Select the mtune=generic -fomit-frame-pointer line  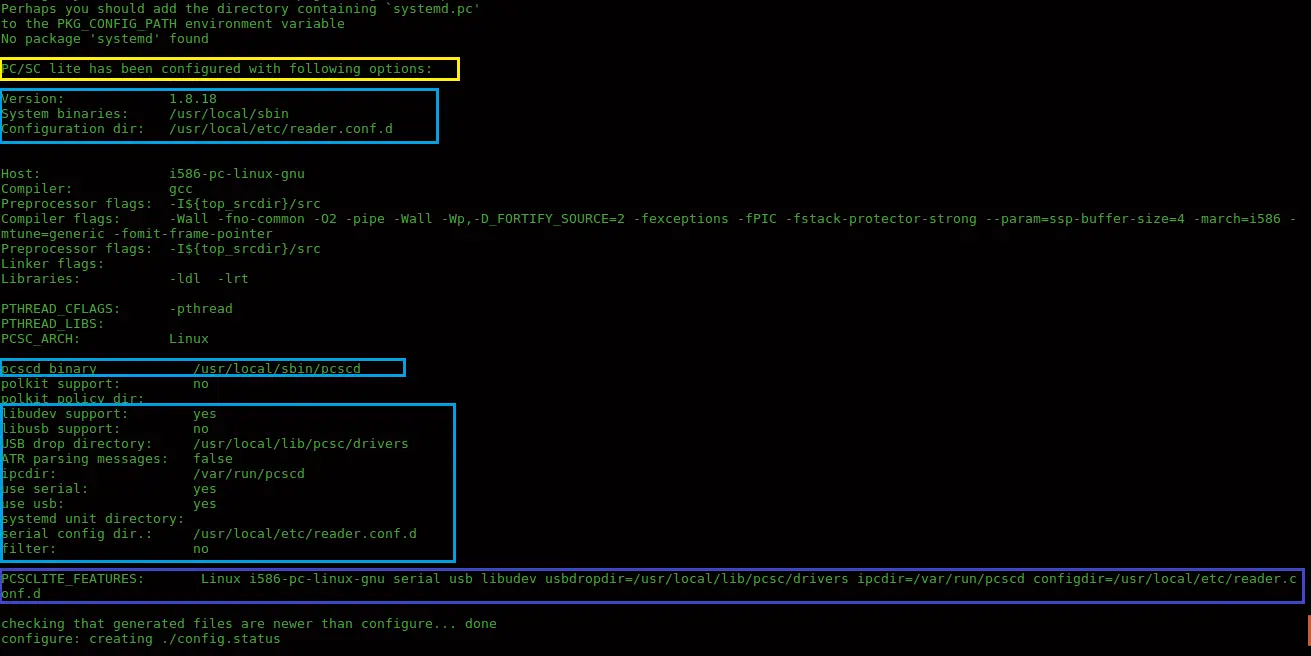(x=137, y=234)
